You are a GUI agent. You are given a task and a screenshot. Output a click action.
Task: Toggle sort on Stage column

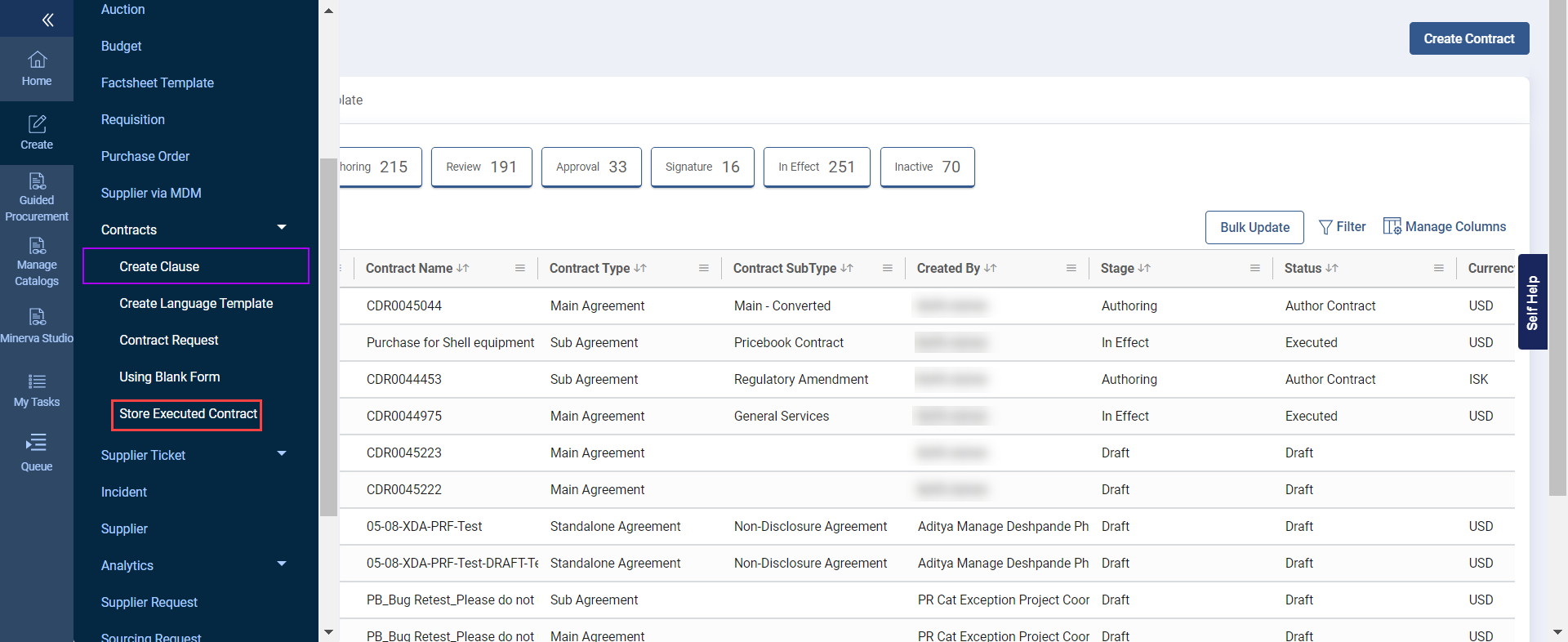point(1144,268)
